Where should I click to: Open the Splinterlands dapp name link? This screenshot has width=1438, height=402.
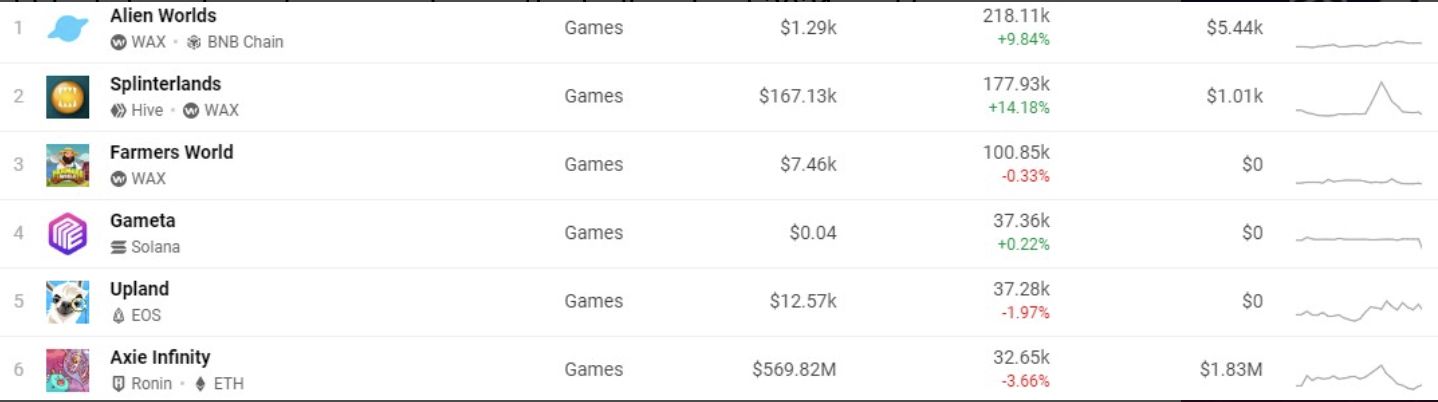(165, 84)
